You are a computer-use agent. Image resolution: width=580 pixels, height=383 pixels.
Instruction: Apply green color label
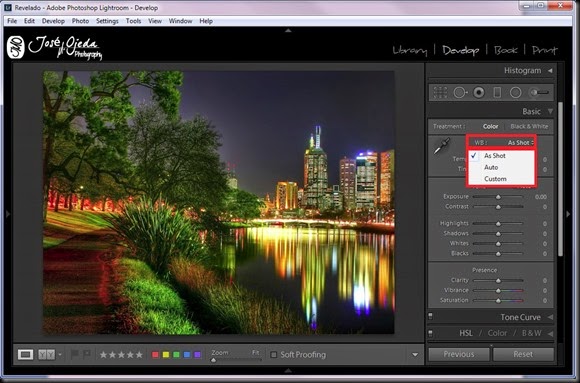tap(176, 355)
